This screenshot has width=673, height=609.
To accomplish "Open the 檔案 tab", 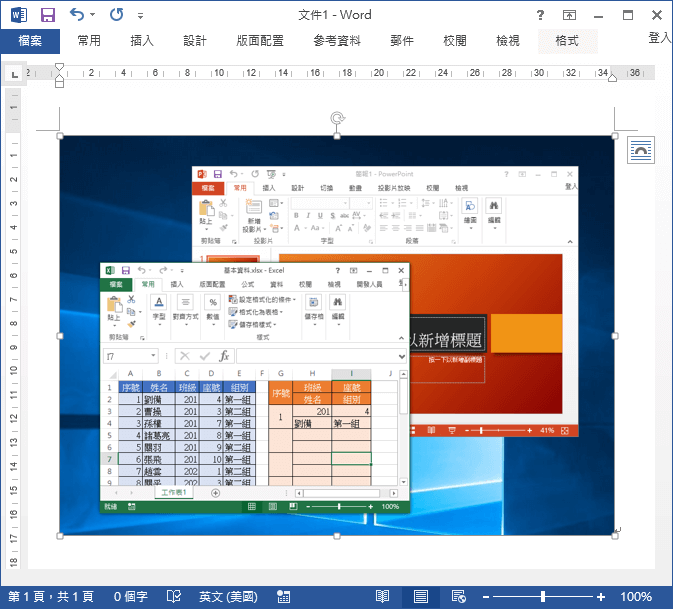I will pyautogui.click(x=30, y=41).
